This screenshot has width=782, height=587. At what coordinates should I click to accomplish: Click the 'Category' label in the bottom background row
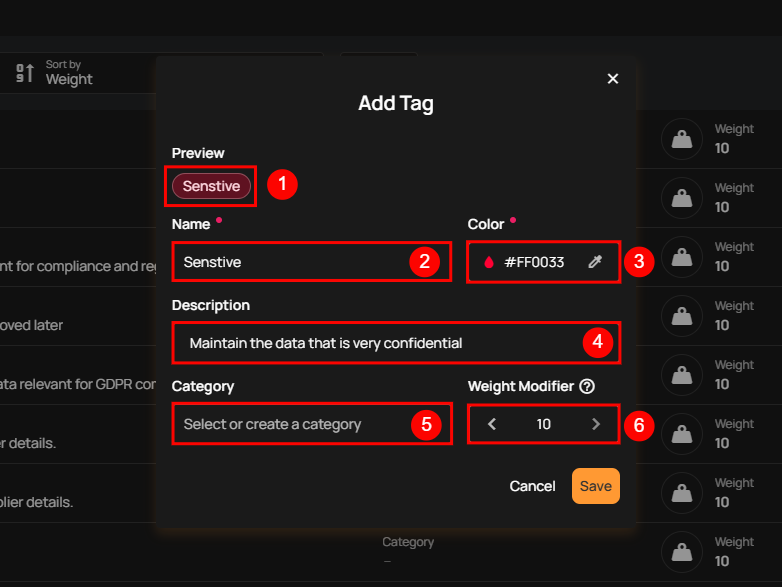(x=408, y=542)
